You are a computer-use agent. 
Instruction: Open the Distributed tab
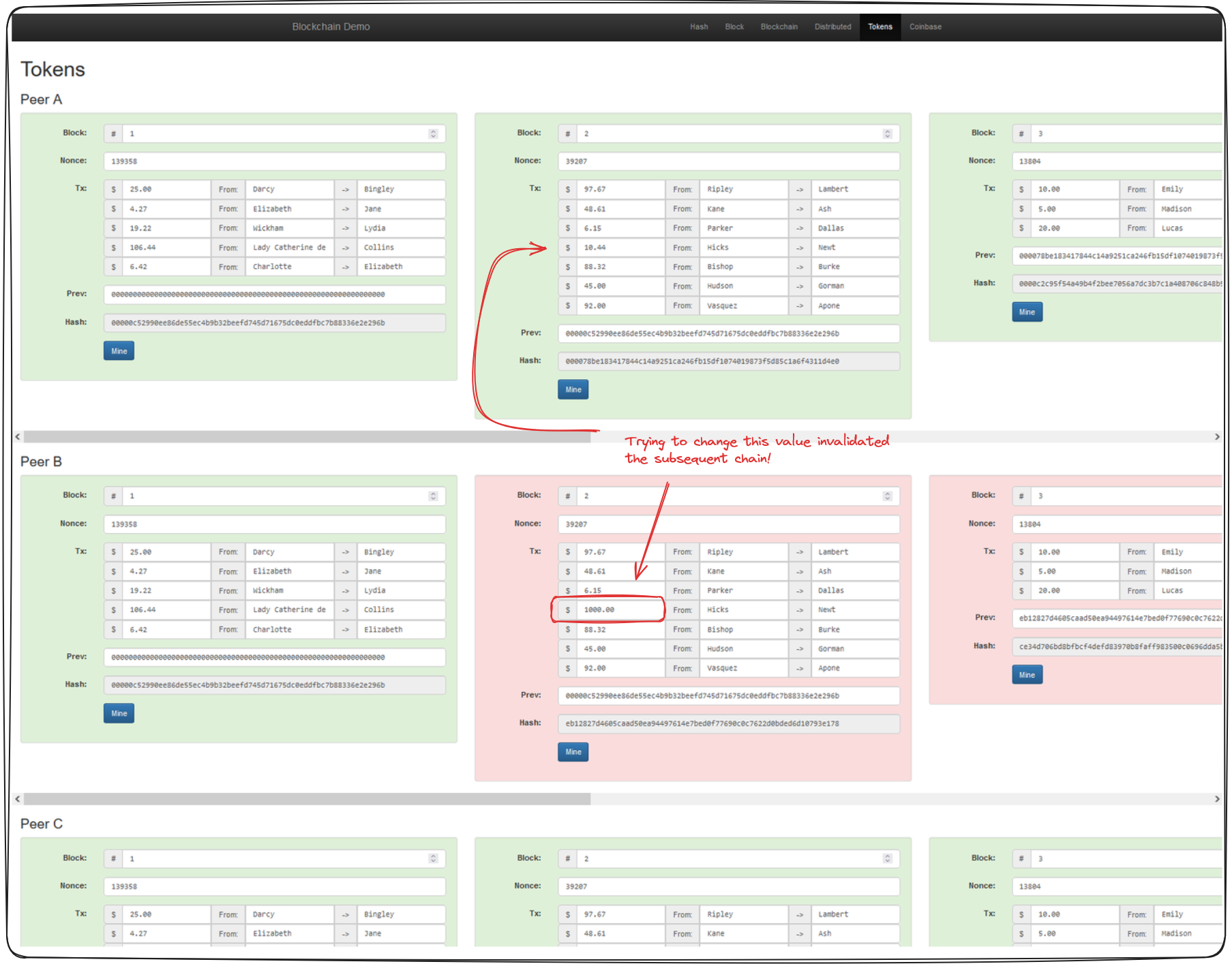coord(832,27)
